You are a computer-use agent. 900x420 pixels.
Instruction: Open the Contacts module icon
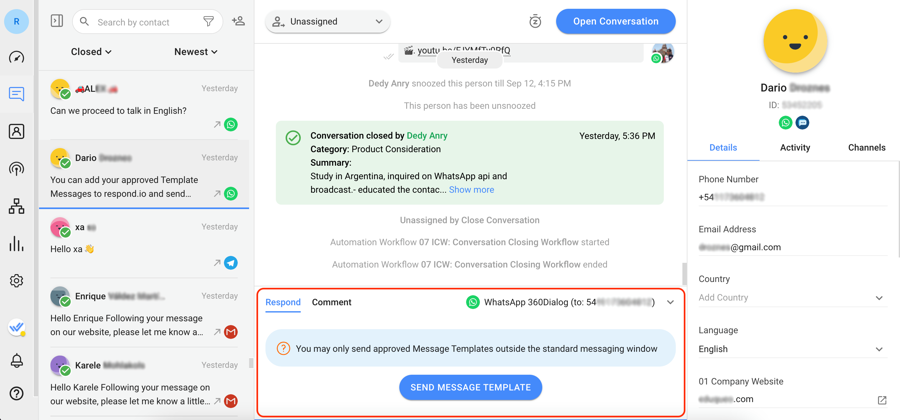click(x=17, y=131)
